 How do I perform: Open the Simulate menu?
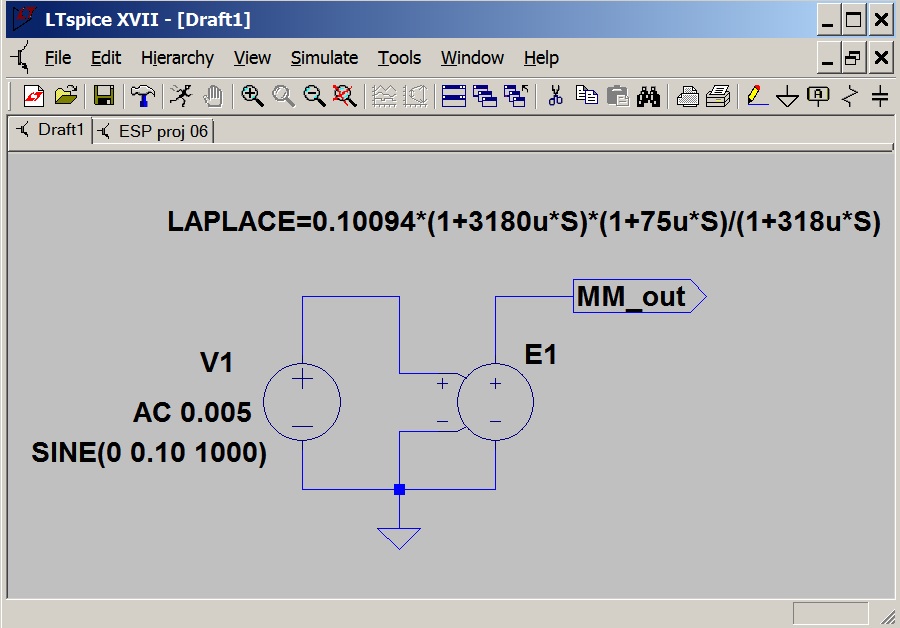click(324, 58)
